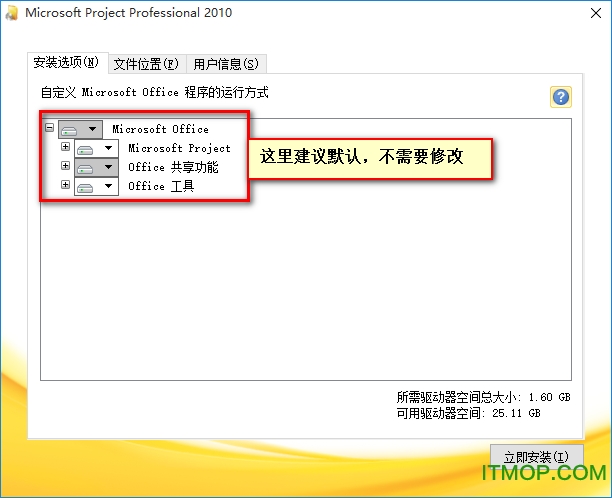
Task: Select the Microsoft Office tree label
Action: click(x=160, y=129)
